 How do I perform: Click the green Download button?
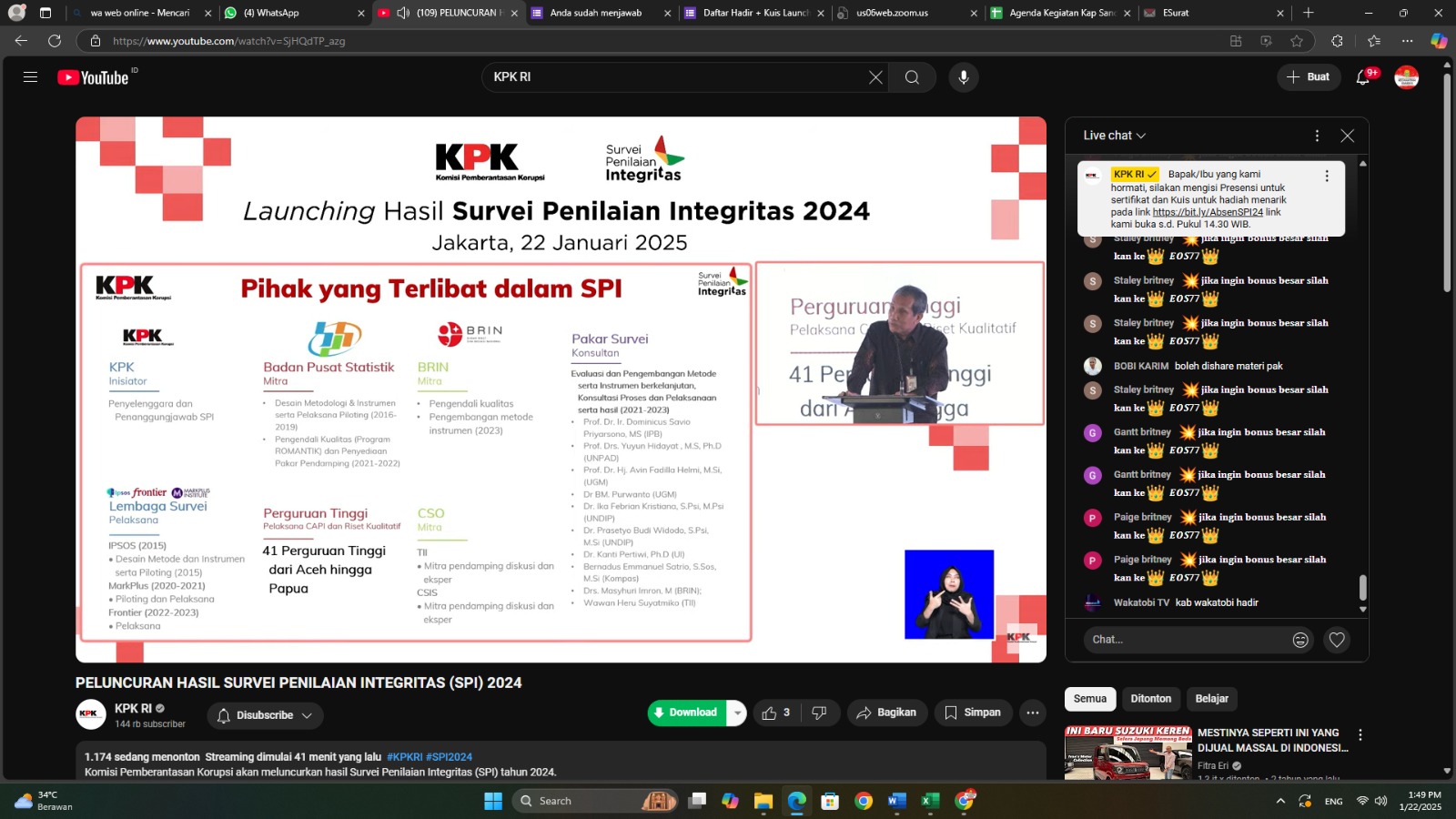tap(687, 713)
